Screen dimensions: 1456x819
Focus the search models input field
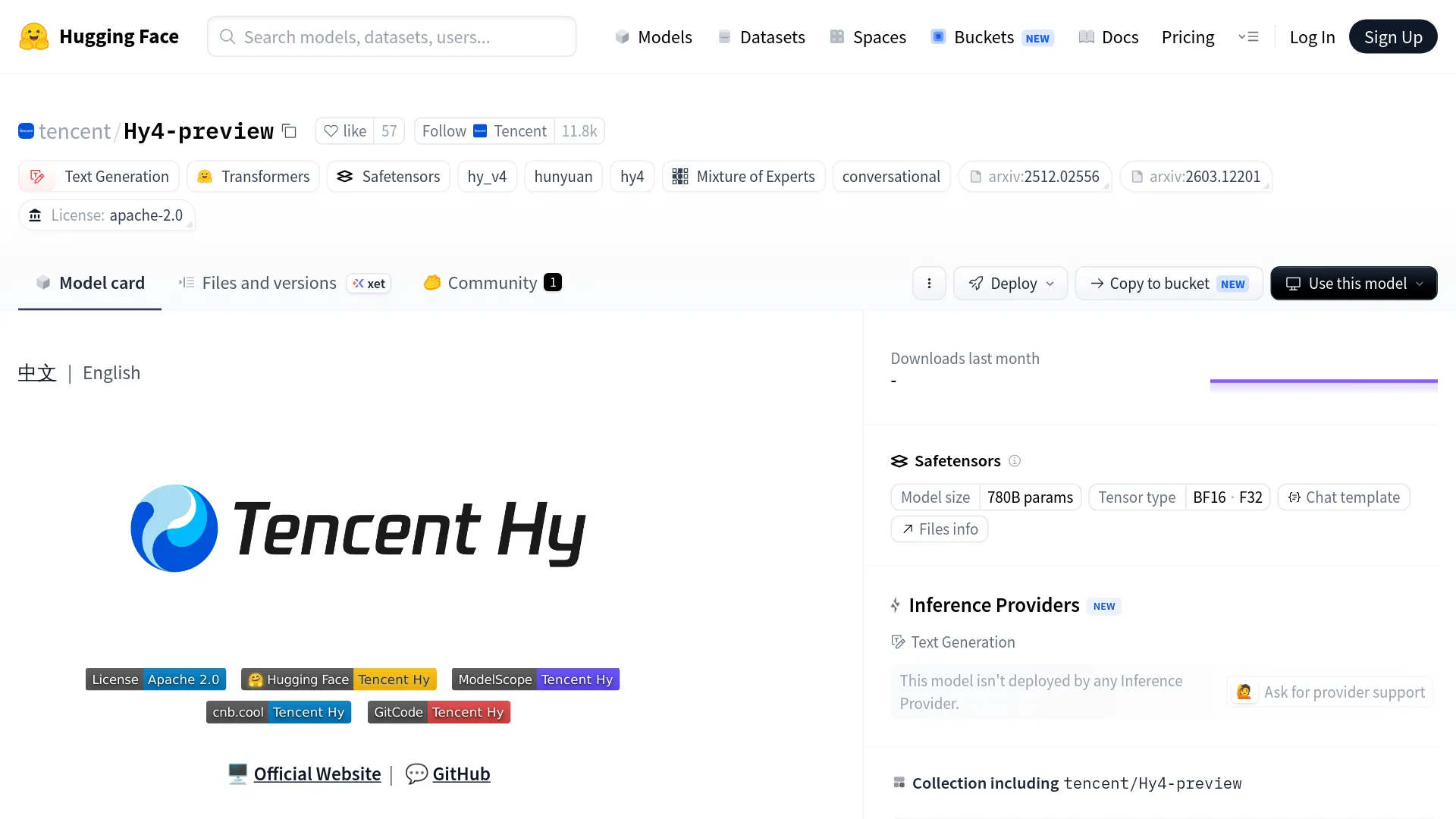pos(391,36)
